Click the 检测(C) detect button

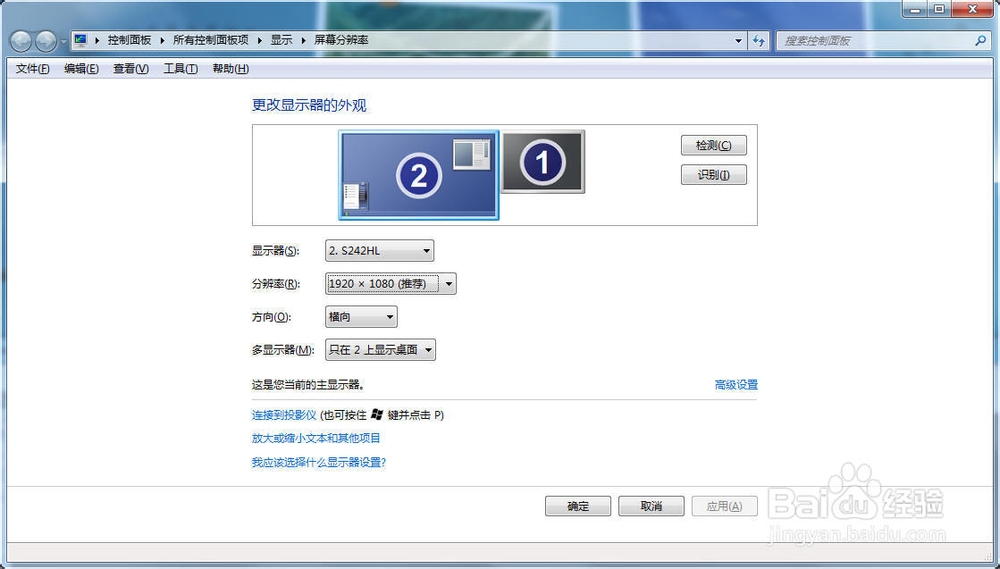pos(714,145)
